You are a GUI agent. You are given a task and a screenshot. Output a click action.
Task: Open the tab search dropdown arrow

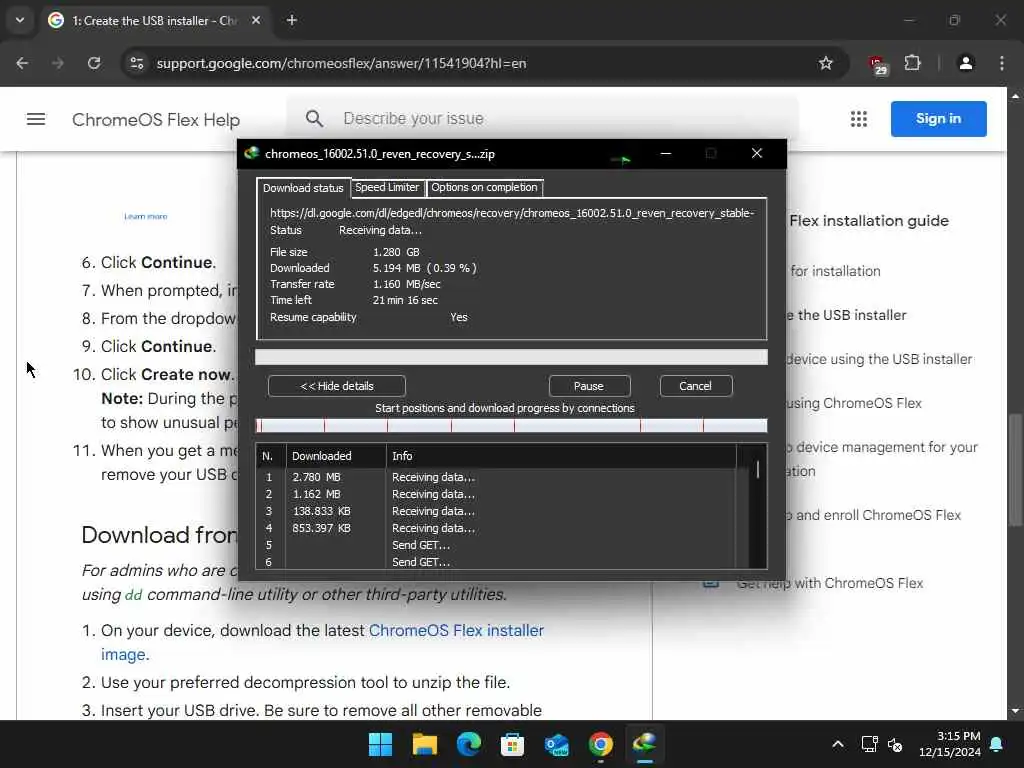click(x=20, y=20)
